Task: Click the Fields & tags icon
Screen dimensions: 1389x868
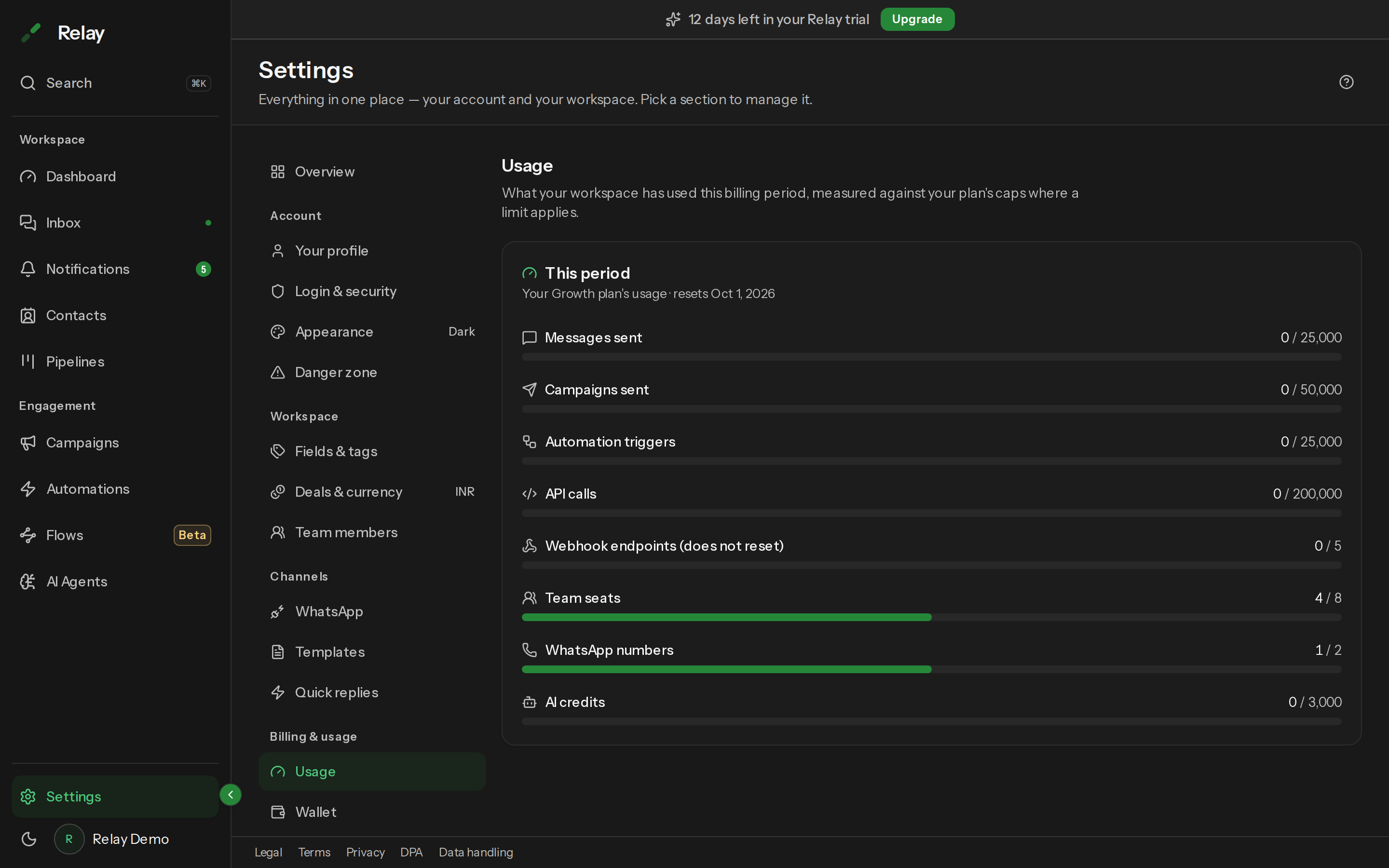Action: pyautogui.click(x=278, y=451)
